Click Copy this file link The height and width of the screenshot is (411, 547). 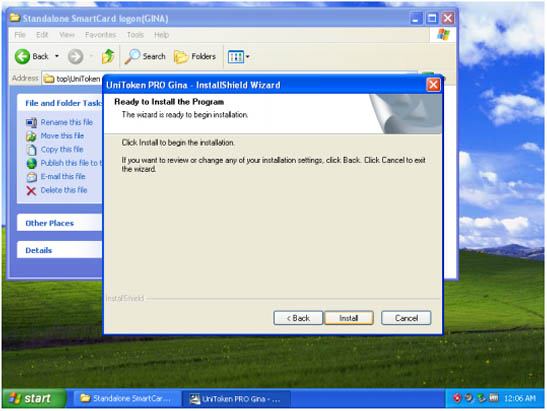(x=62, y=149)
